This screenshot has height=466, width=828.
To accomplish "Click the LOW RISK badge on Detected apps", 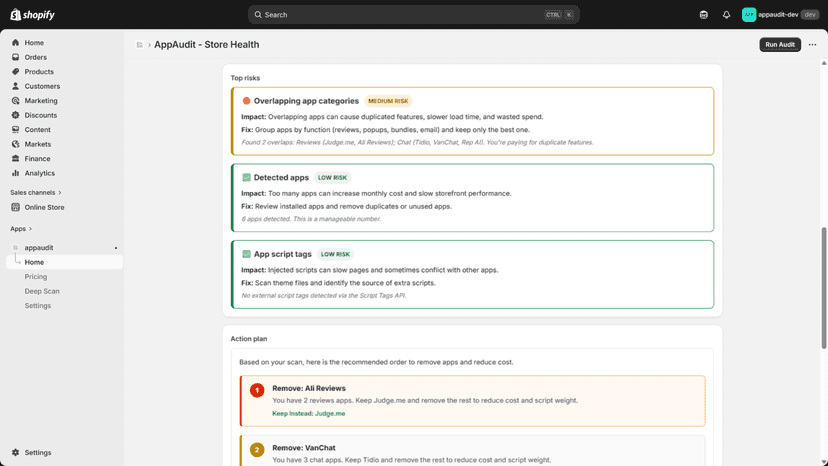I will 332,178.
